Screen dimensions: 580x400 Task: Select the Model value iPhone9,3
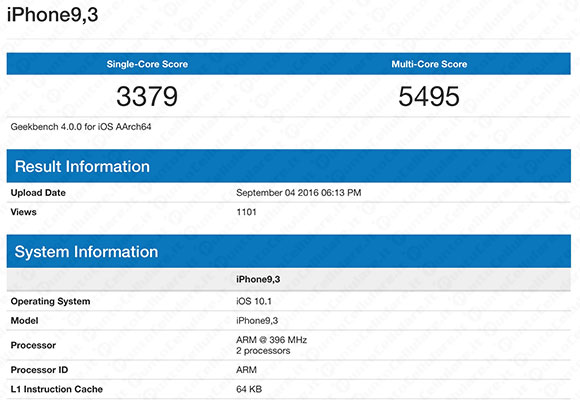257,321
